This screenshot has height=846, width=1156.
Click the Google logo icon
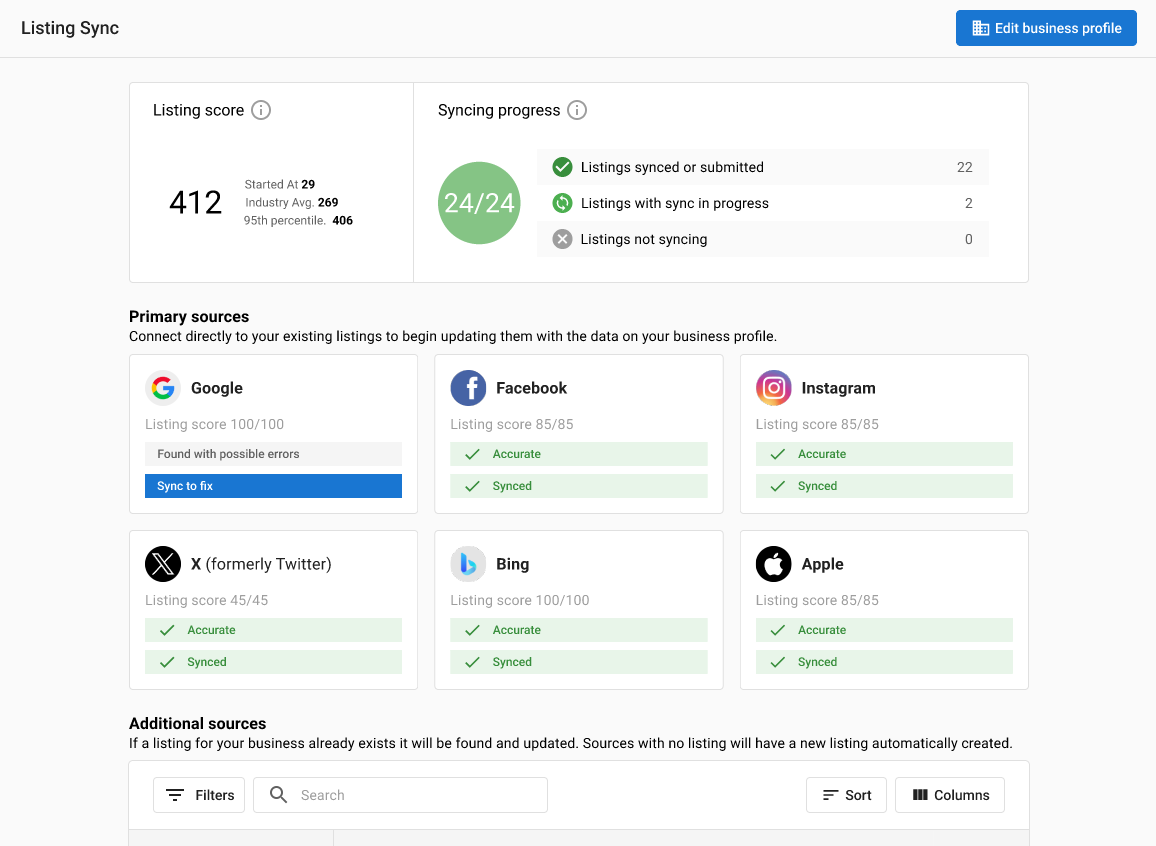(163, 388)
